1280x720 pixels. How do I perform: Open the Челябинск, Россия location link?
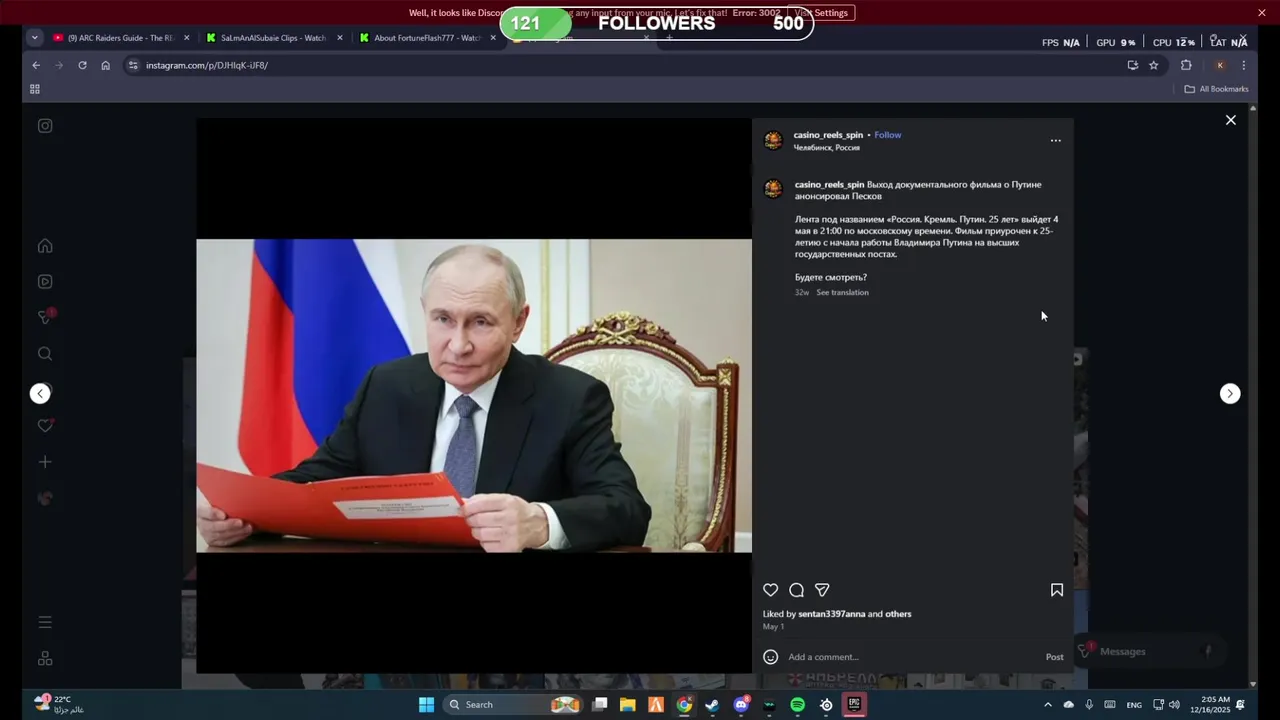826,148
